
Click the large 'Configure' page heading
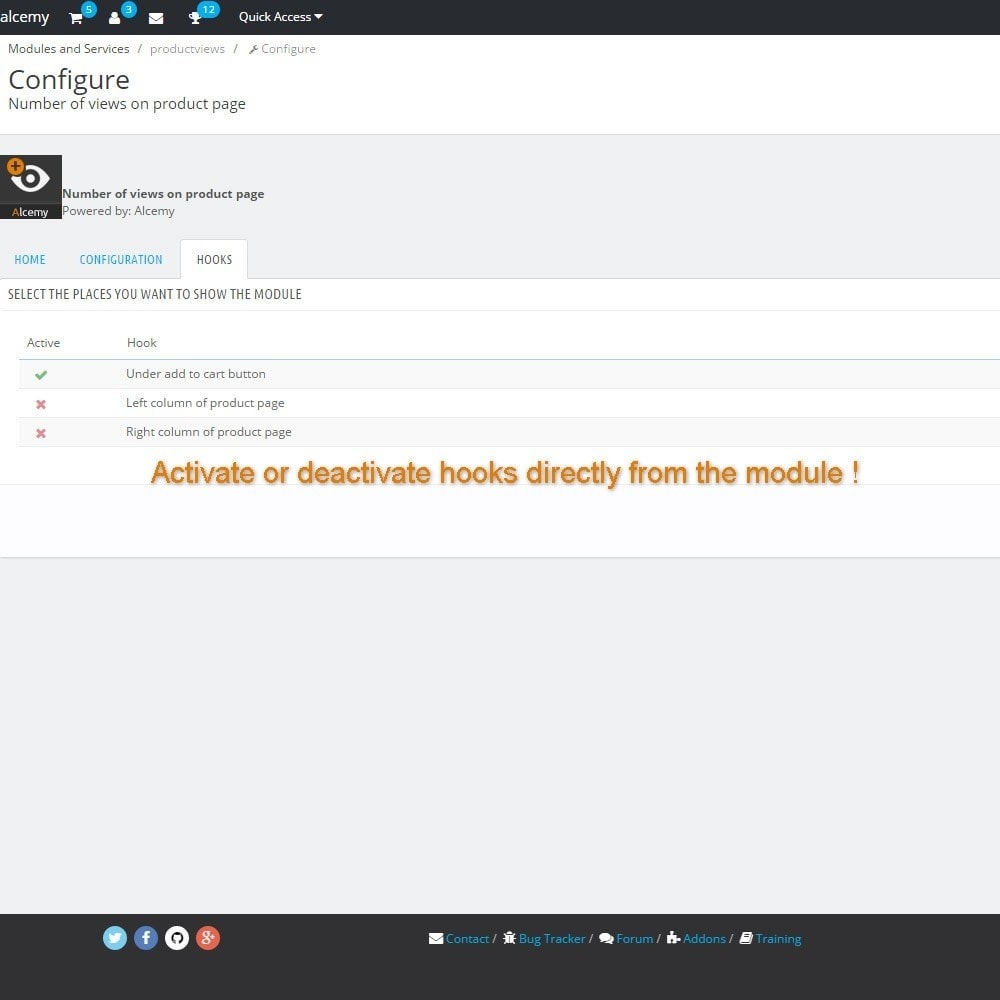[x=69, y=80]
